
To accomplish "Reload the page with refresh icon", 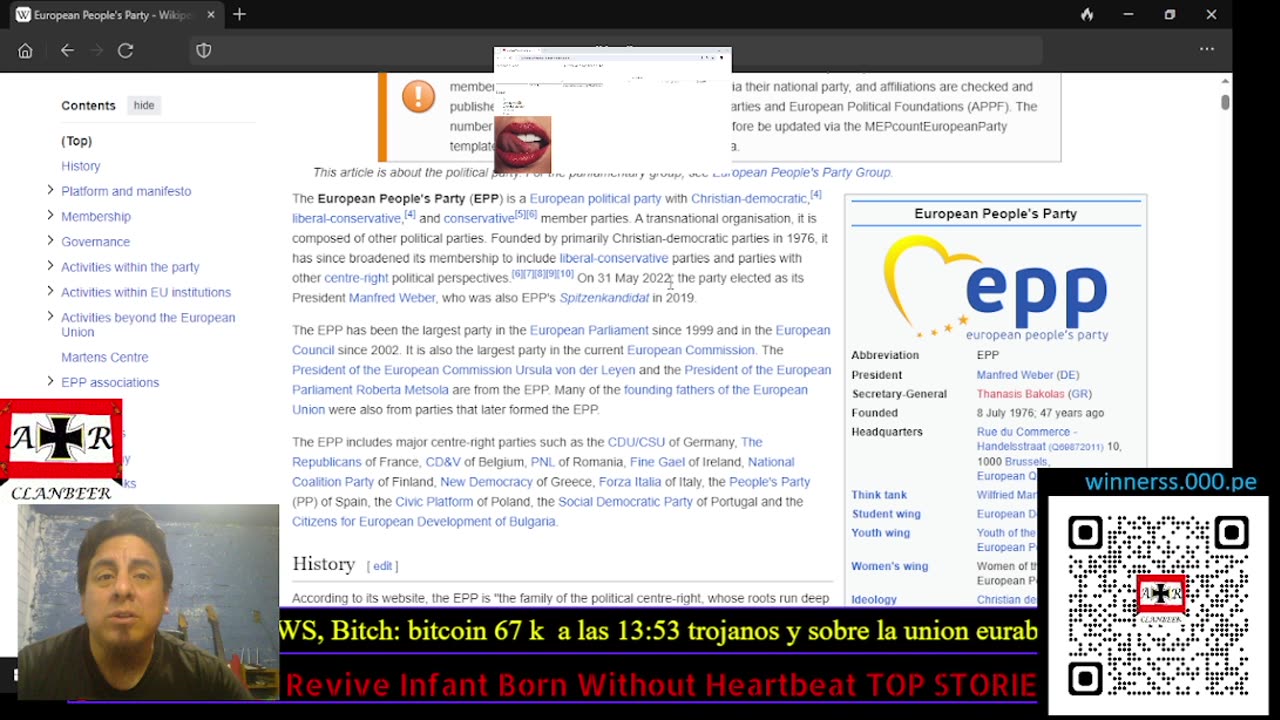I will (x=125, y=50).
